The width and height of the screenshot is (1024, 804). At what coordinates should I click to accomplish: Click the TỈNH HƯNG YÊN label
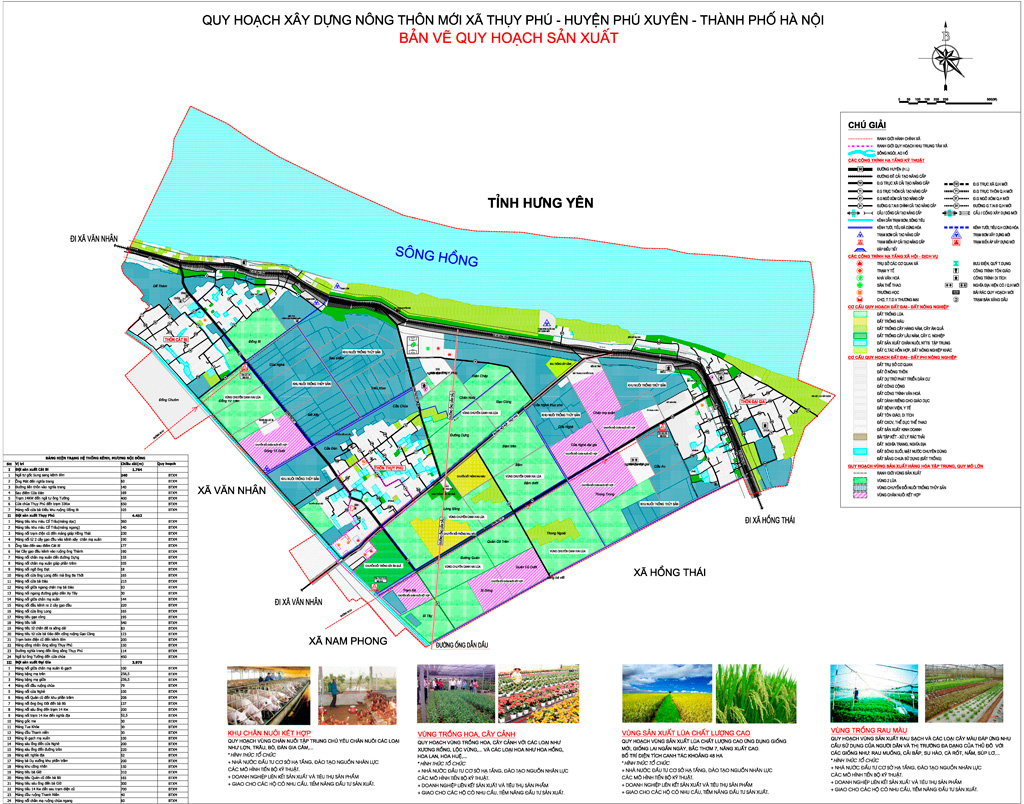click(x=540, y=203)
